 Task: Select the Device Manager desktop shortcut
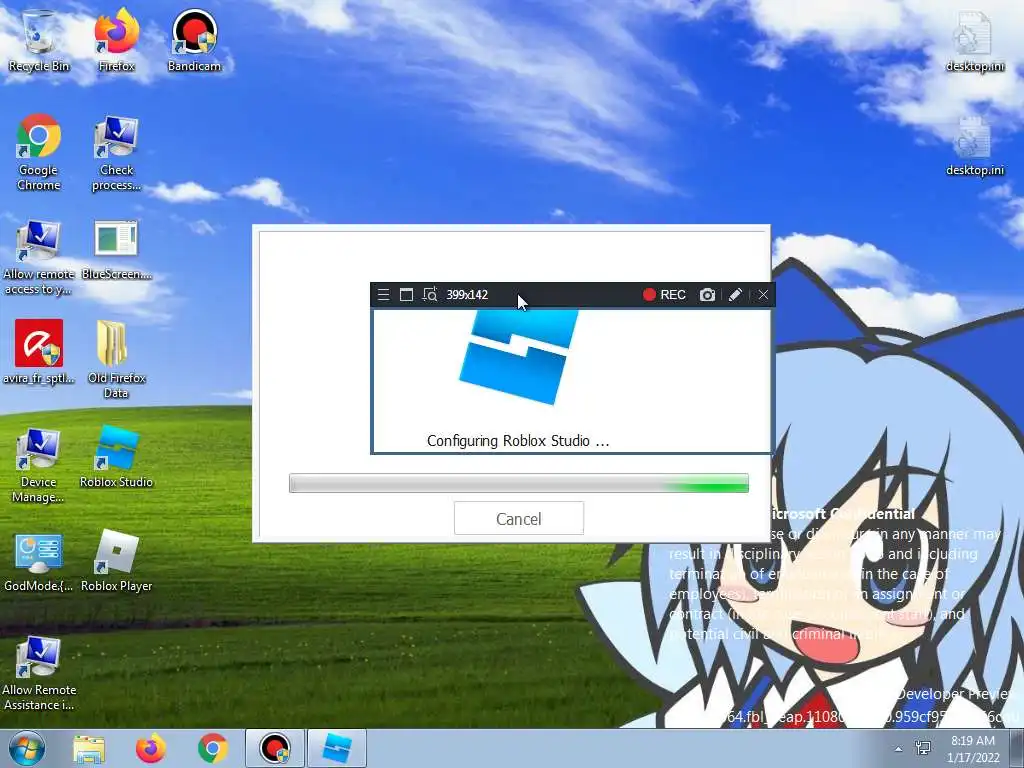click(39, 465)
